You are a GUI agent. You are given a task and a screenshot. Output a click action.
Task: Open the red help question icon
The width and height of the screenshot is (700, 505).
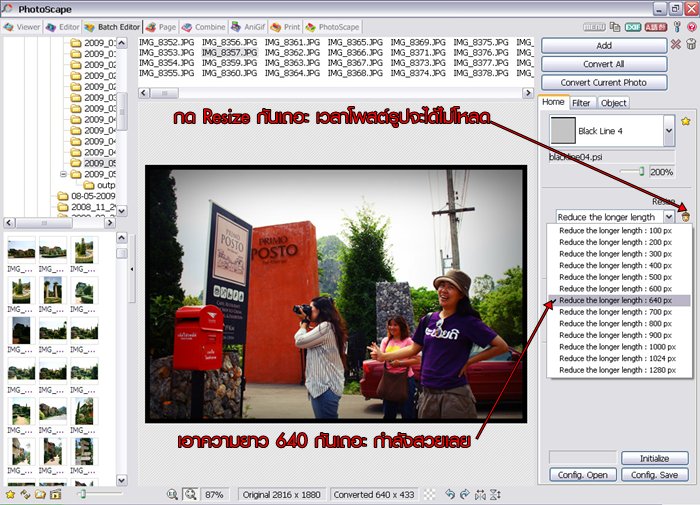(692, 27)
